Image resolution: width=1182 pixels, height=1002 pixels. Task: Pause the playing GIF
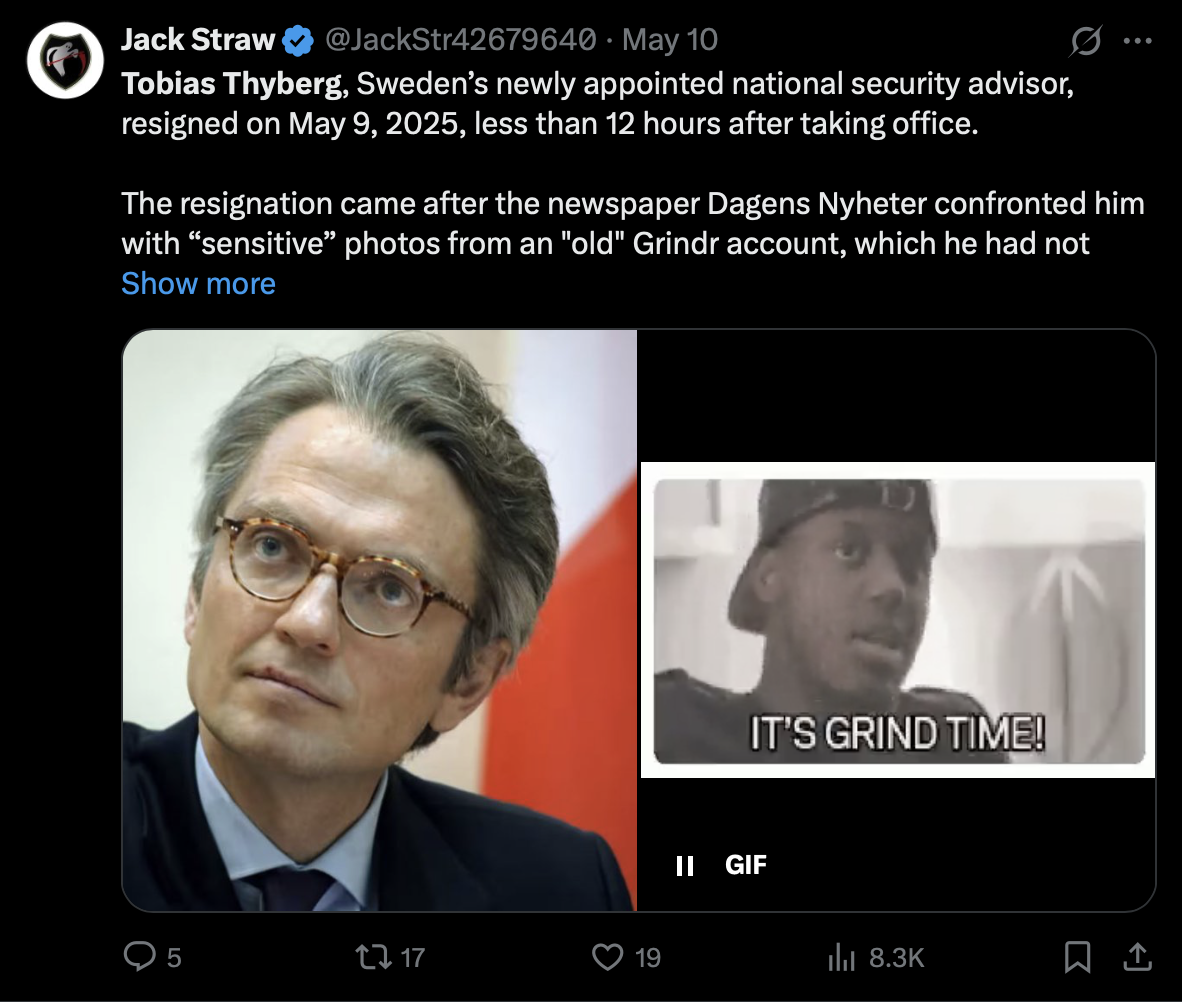coord(685,865)
